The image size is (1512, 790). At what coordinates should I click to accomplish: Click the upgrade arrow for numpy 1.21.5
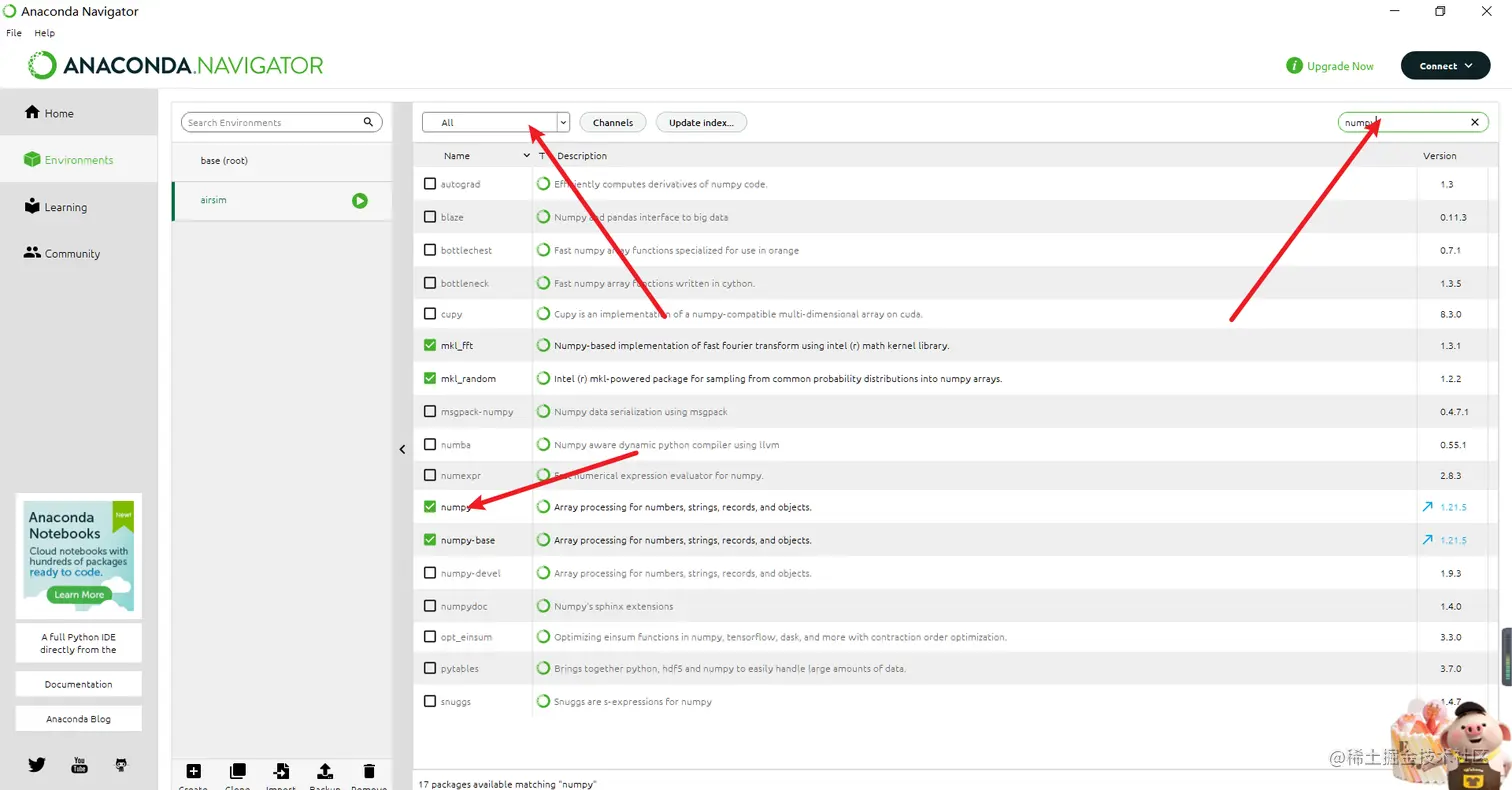1427,507
